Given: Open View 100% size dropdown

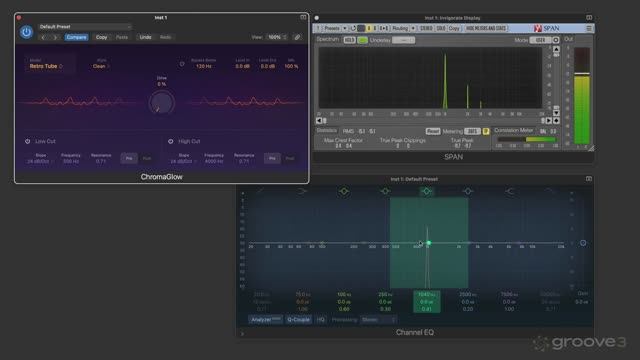Looking at the screenshot, I should 277,37.
